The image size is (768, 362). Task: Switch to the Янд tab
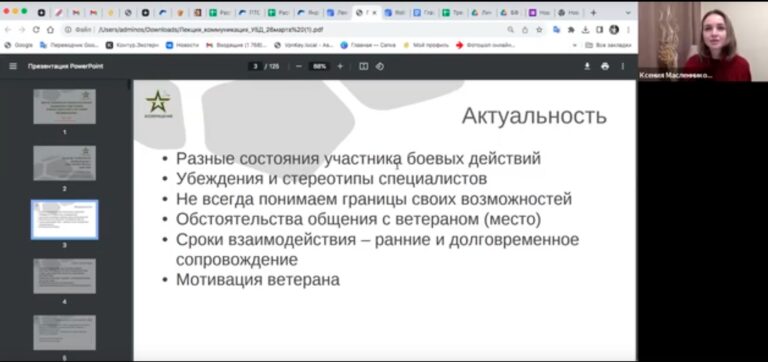point(309,13)
